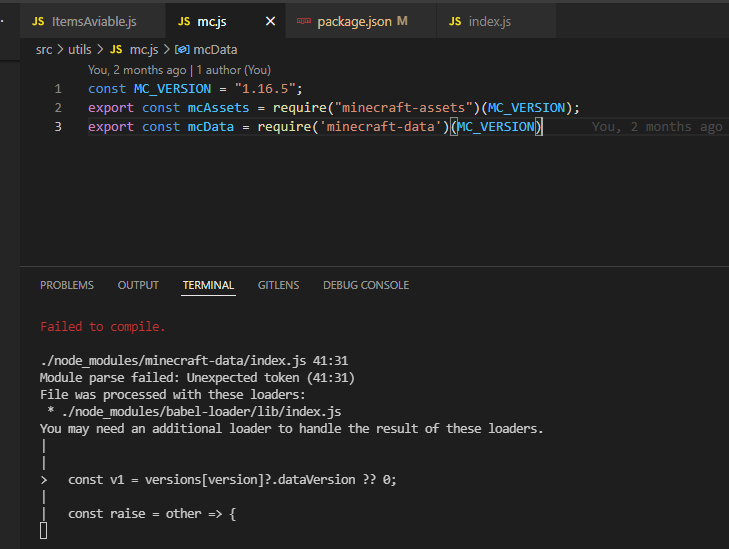729x549 pixels.
Task: Open the PROBLEMS panel tab
Action: pos(67,285)
